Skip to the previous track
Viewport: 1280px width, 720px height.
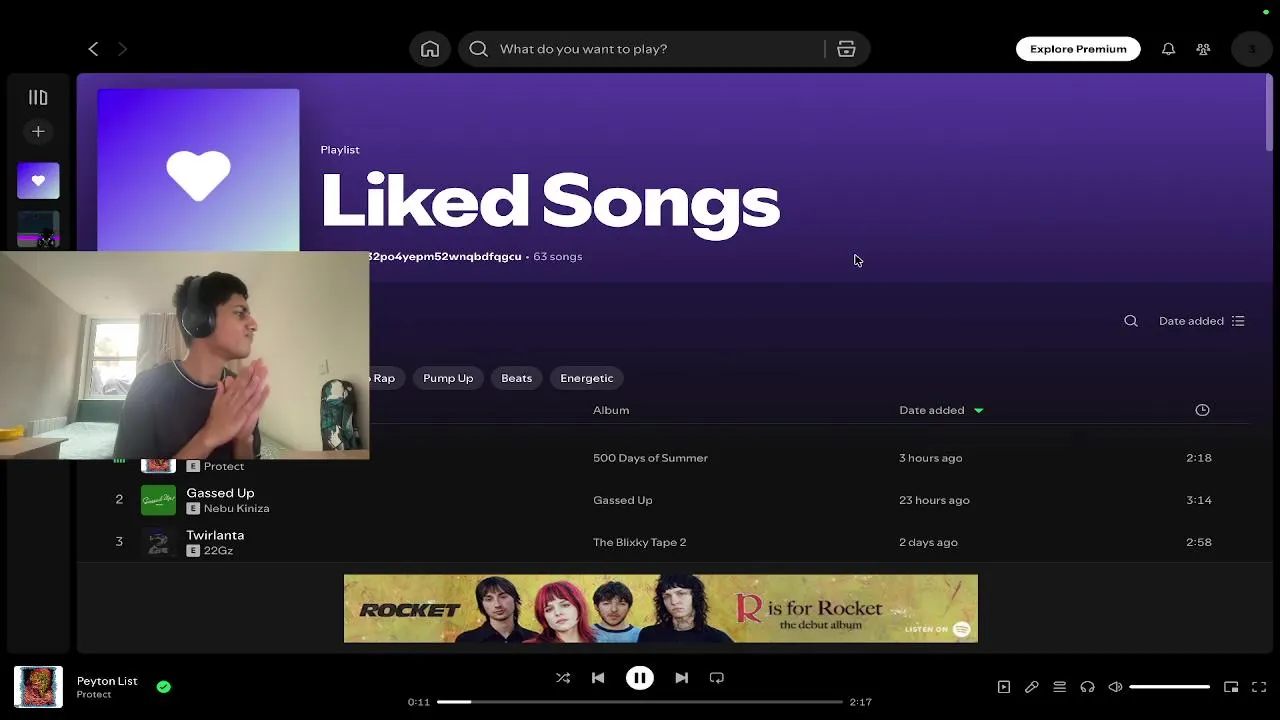coord(598,678)
